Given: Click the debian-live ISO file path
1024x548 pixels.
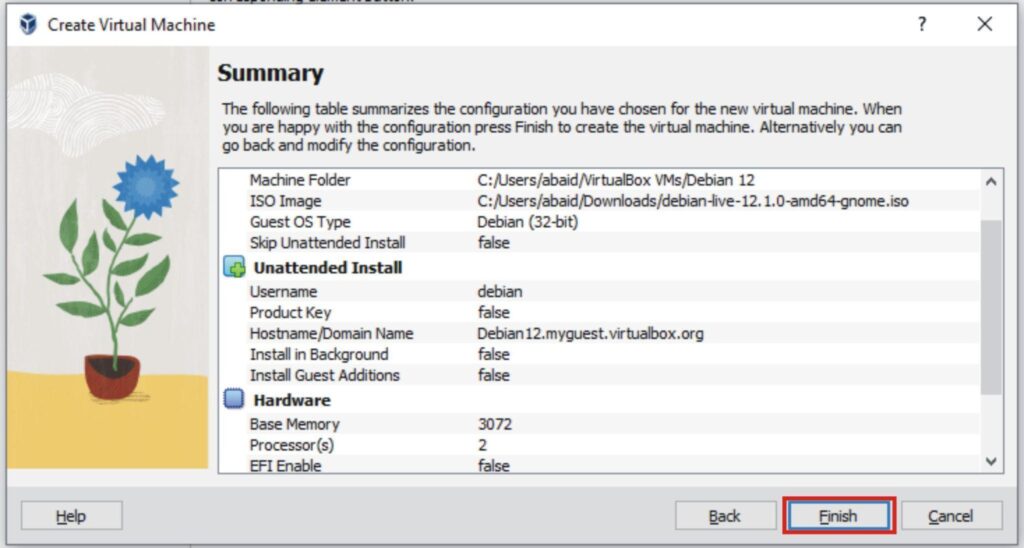Looking at the screenshot, I should point(693,201).
